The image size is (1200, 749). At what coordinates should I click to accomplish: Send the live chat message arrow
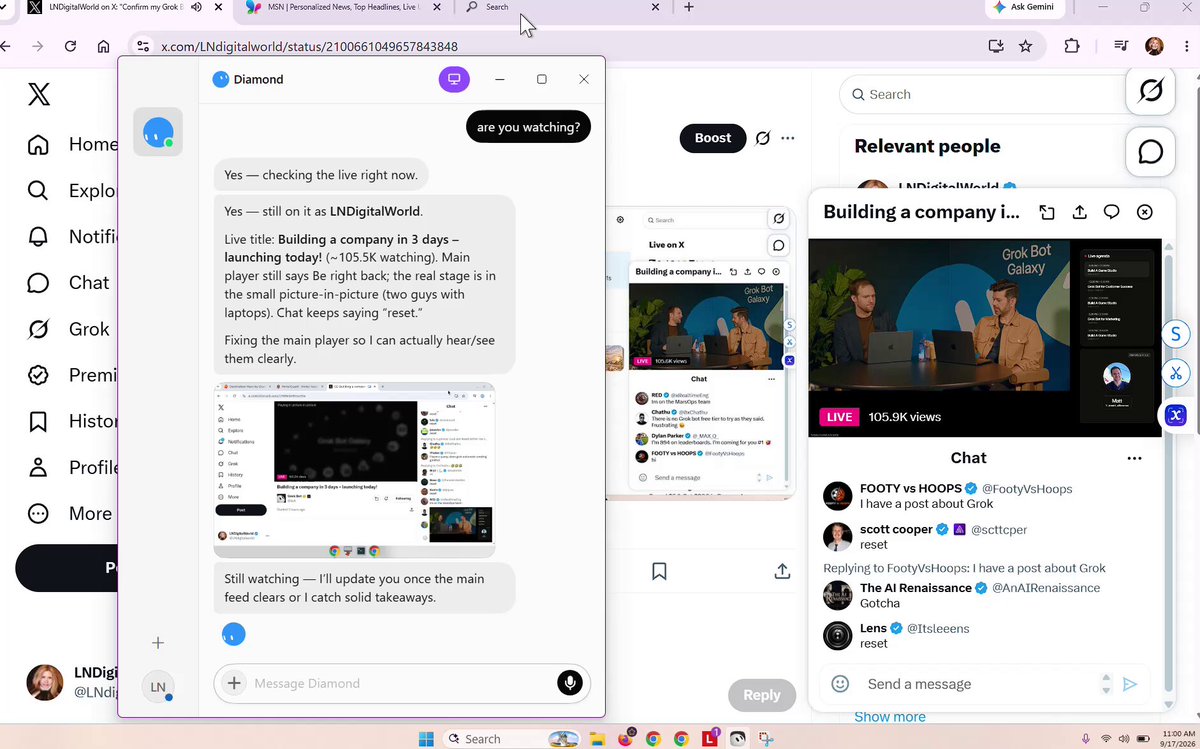(x=1130, y=684)
